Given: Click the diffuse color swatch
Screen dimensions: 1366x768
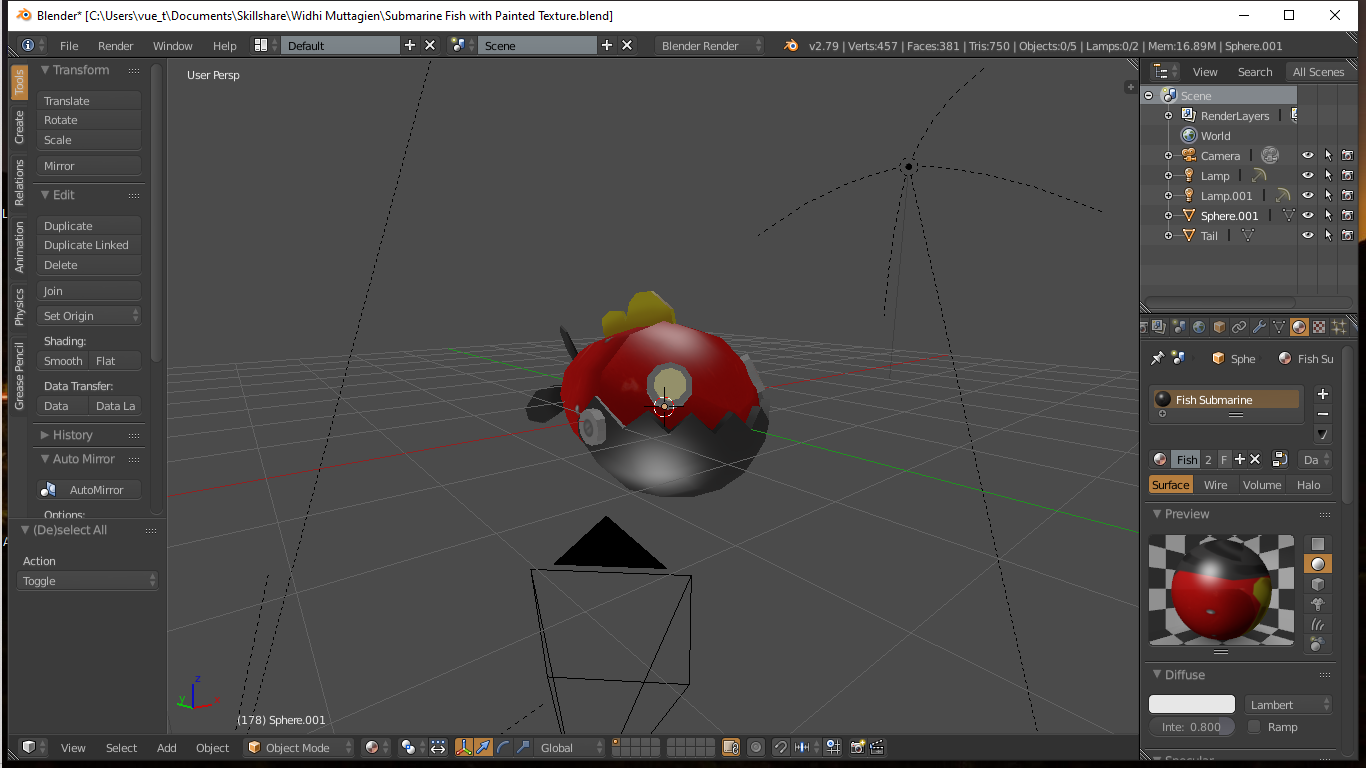Looking at the screenshot, I should pos(1192,705).
